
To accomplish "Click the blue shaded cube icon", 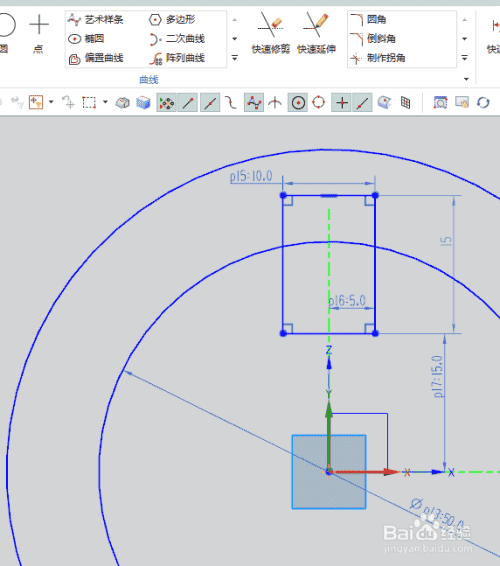I will pyautogui.click(x=143, y=103).
